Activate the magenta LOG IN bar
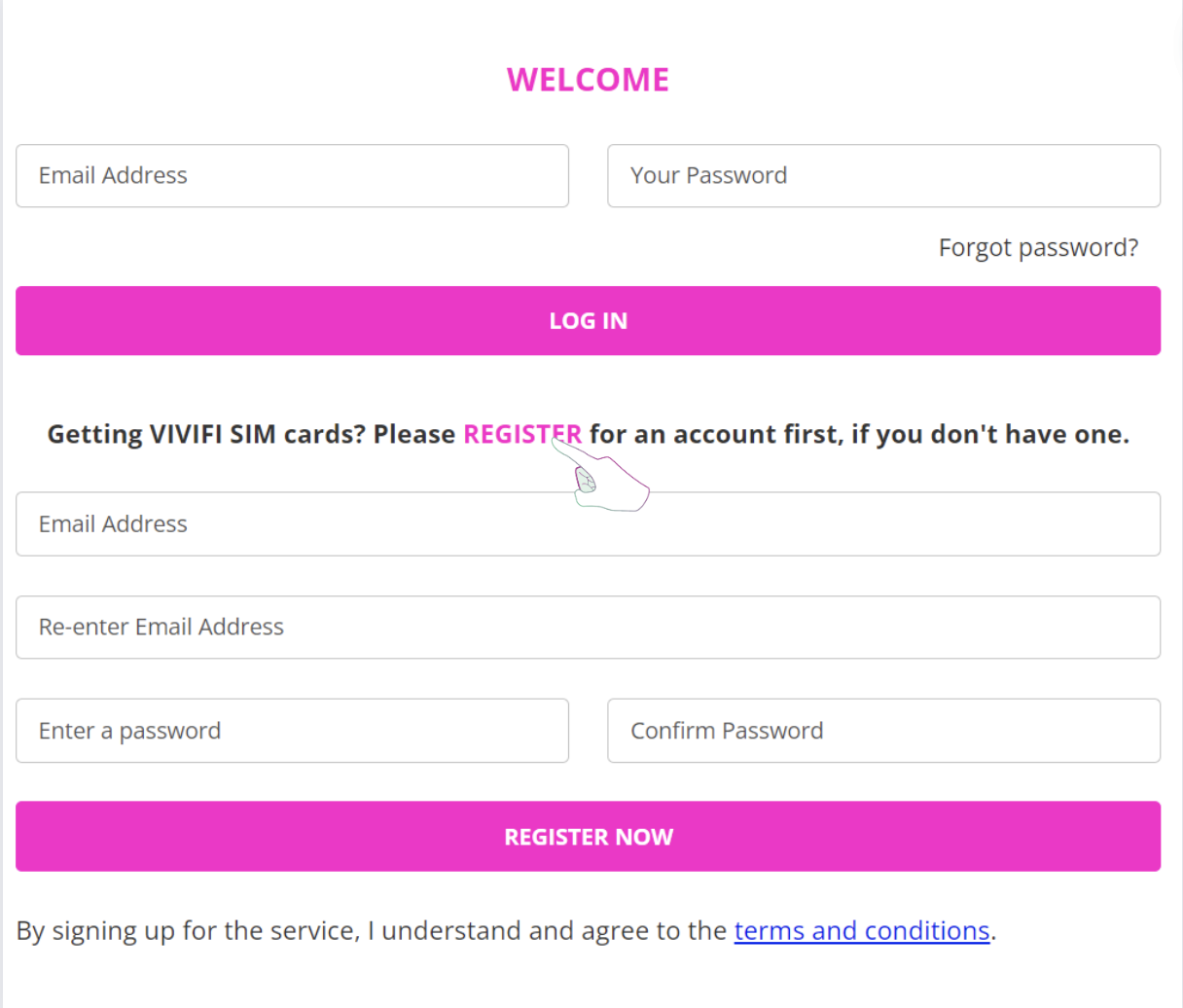This screenshot has height=1008, width=1183. pos(588,321)
